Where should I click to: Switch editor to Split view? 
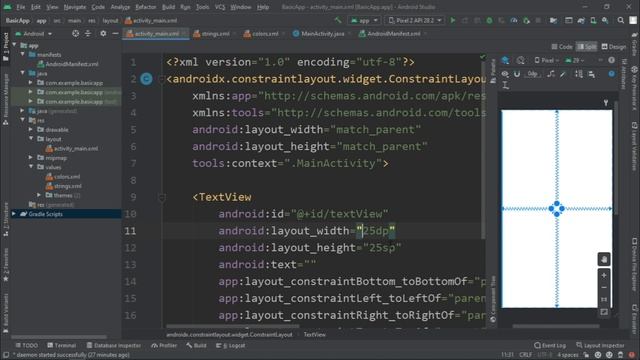(x=586, y=47)
